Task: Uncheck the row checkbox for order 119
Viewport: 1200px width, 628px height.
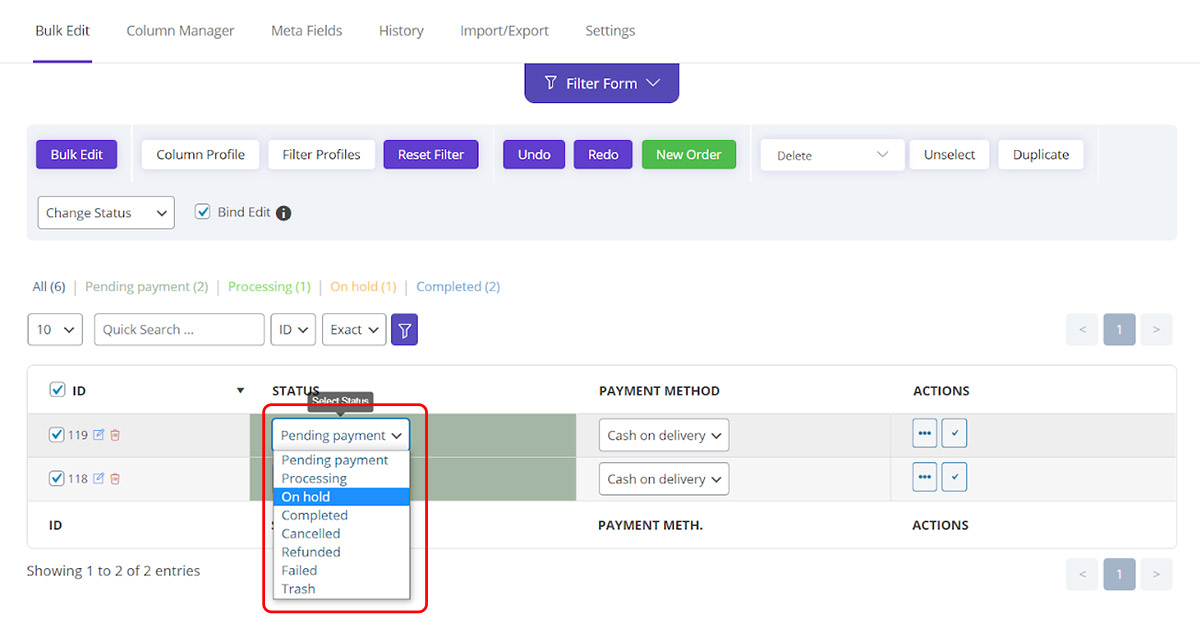Action: (57, 435)
